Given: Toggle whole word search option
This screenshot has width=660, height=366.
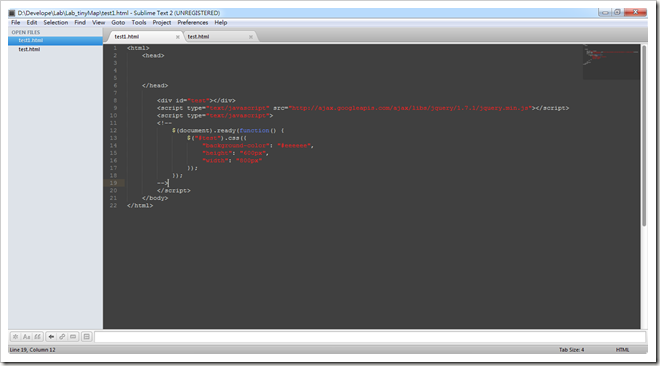Looking at the screenshot, I should tap(37, 337).
